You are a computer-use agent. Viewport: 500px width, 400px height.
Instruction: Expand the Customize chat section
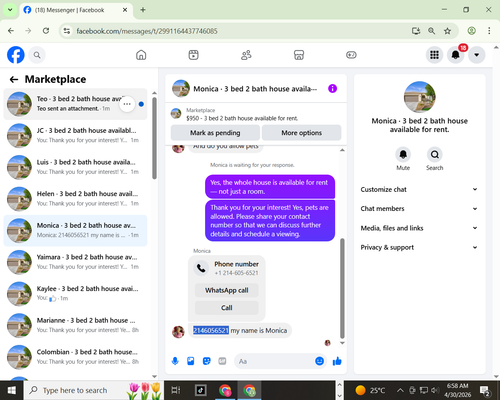click(419, 189)
